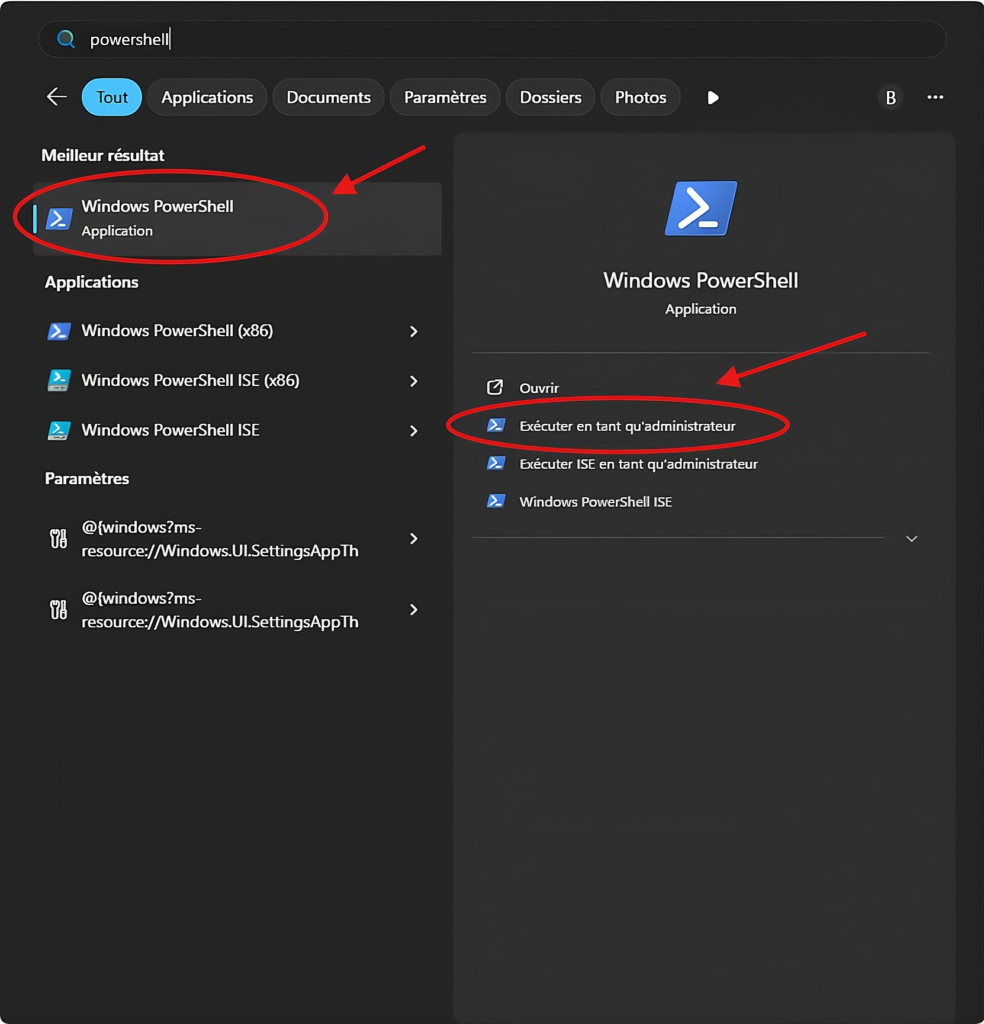Open the three-dot options menu

coord(935,97)
